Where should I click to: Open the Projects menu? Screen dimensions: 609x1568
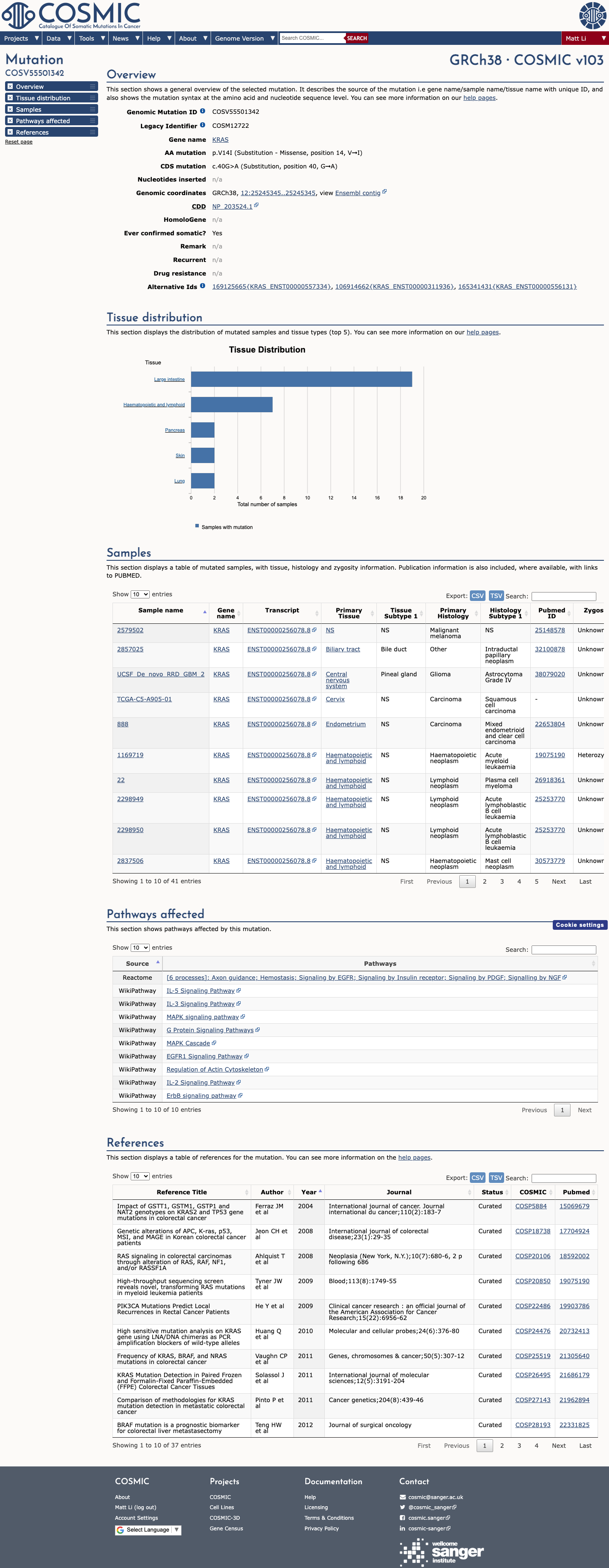21,39
